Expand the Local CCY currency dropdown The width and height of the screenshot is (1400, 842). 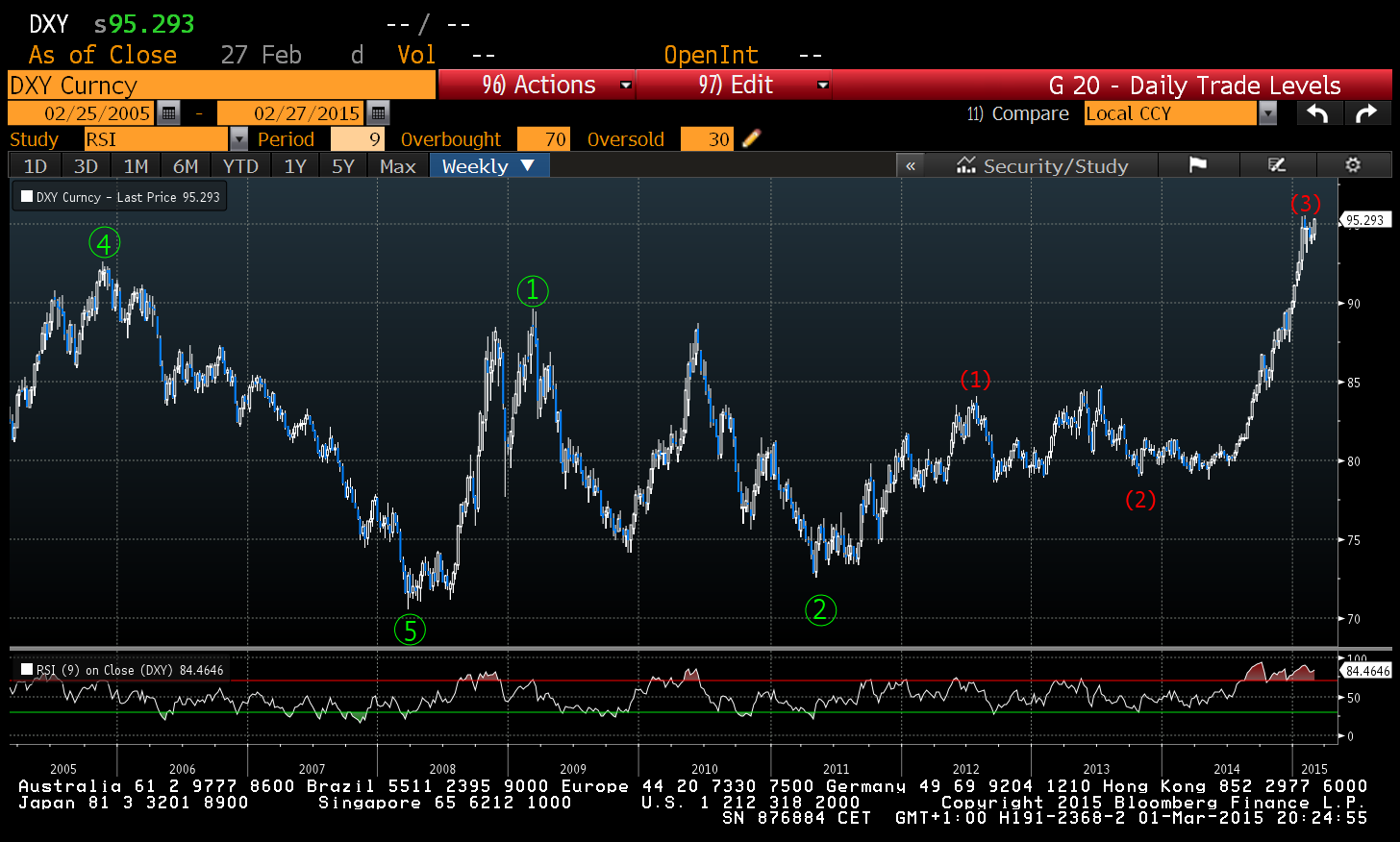pyautogui.click(x=1267, y=113)
